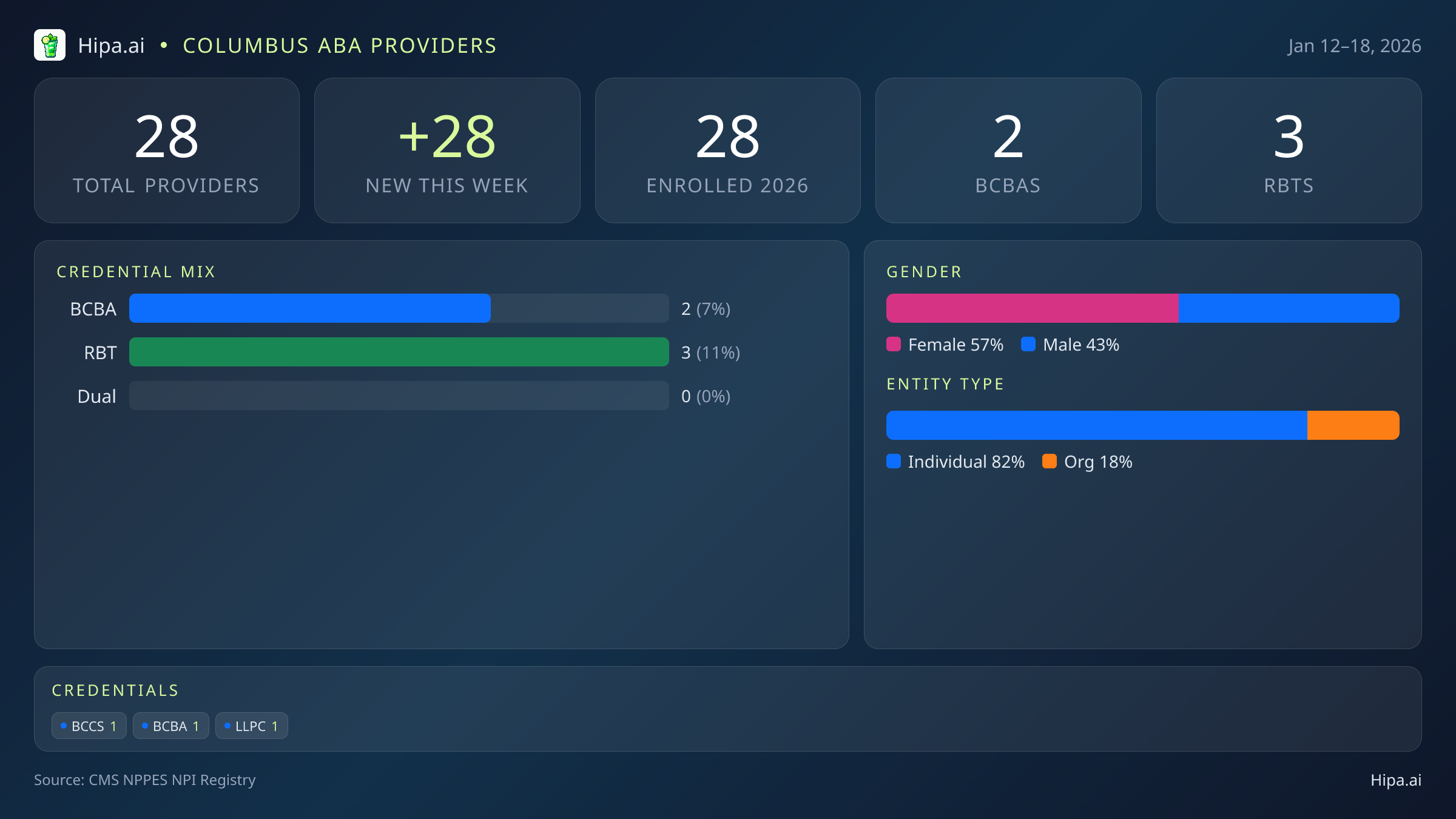
Task: Expand the Credential Mix panel
Action: click(x=136, y=271)
